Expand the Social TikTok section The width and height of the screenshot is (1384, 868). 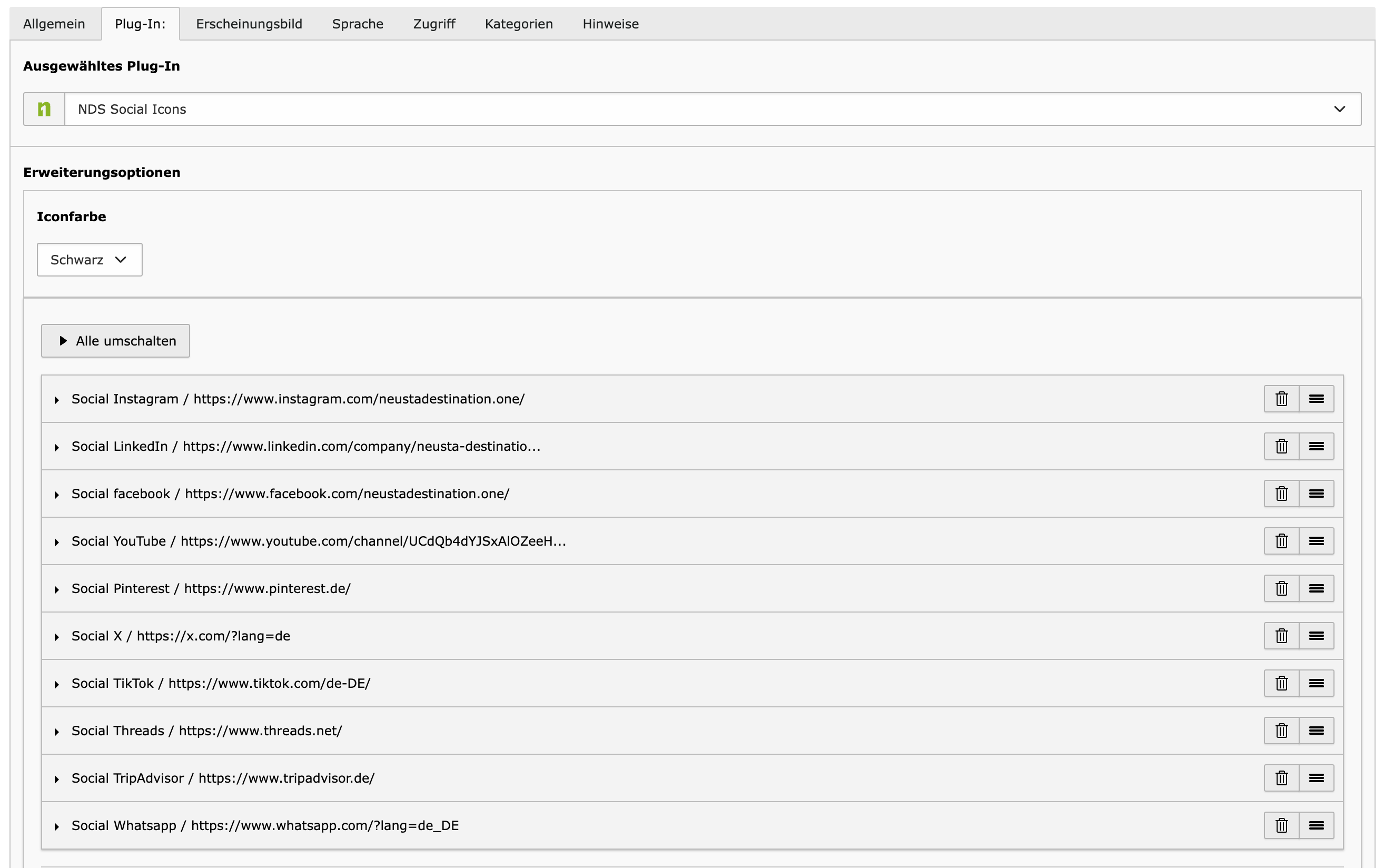tap(57, 684)
